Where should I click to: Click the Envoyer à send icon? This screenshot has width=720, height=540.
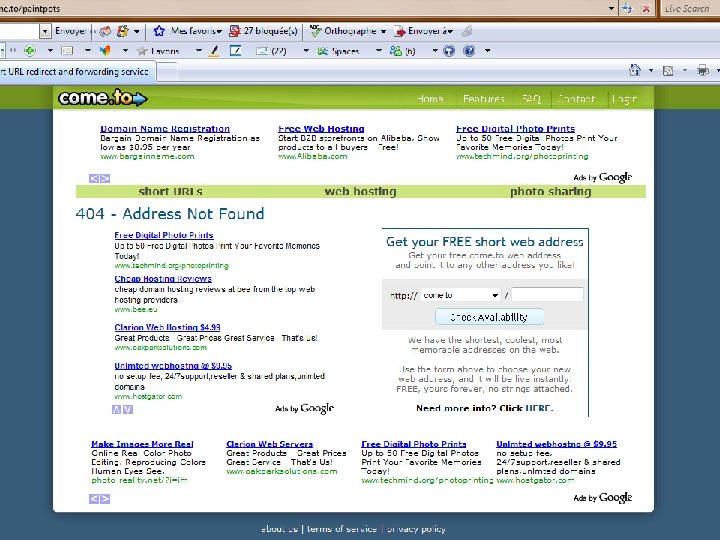[400, 31]
